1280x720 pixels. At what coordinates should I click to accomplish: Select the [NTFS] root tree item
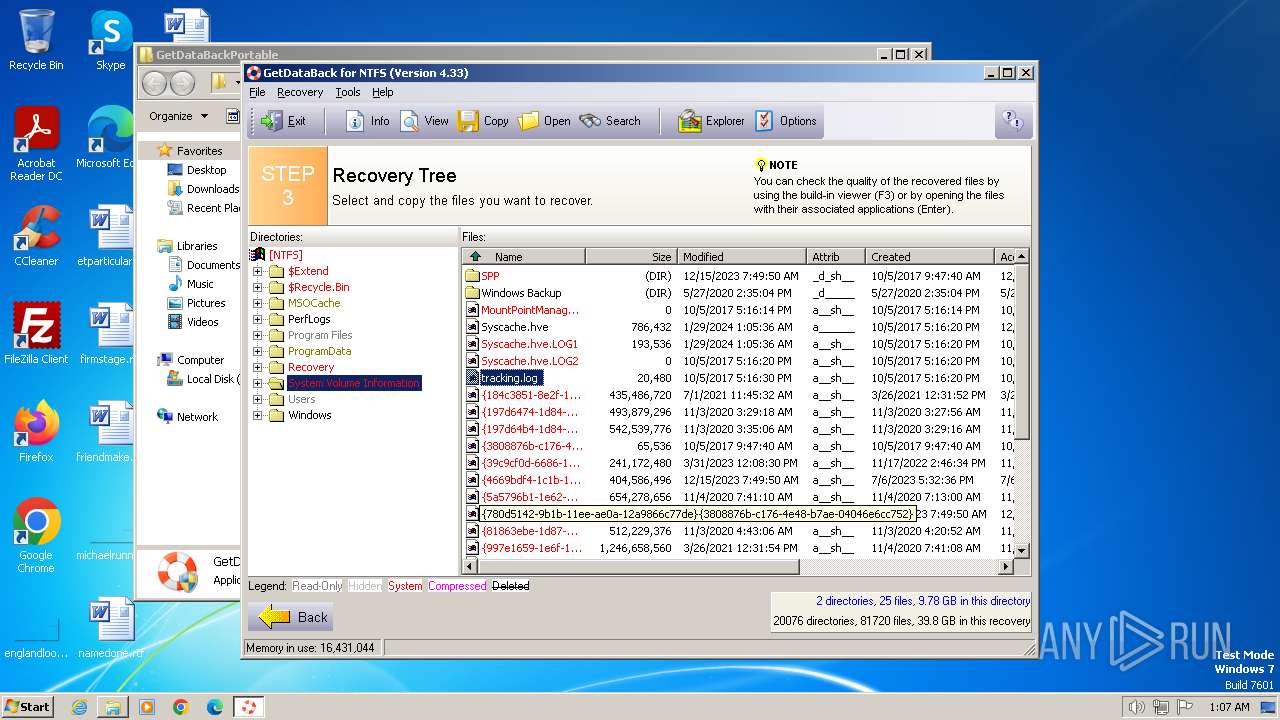tap(285, 255)
